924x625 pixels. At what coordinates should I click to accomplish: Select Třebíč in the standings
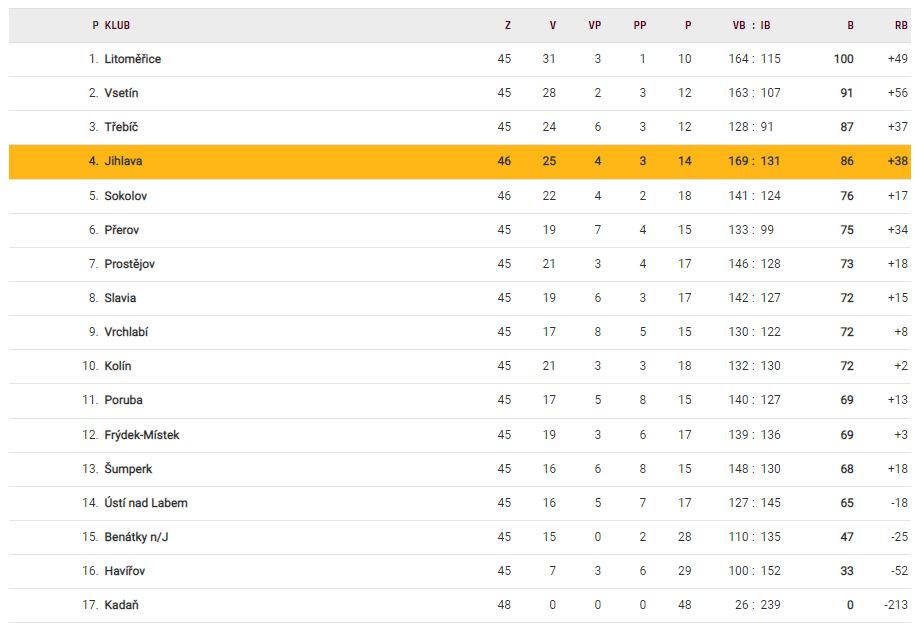click(121, 127)
